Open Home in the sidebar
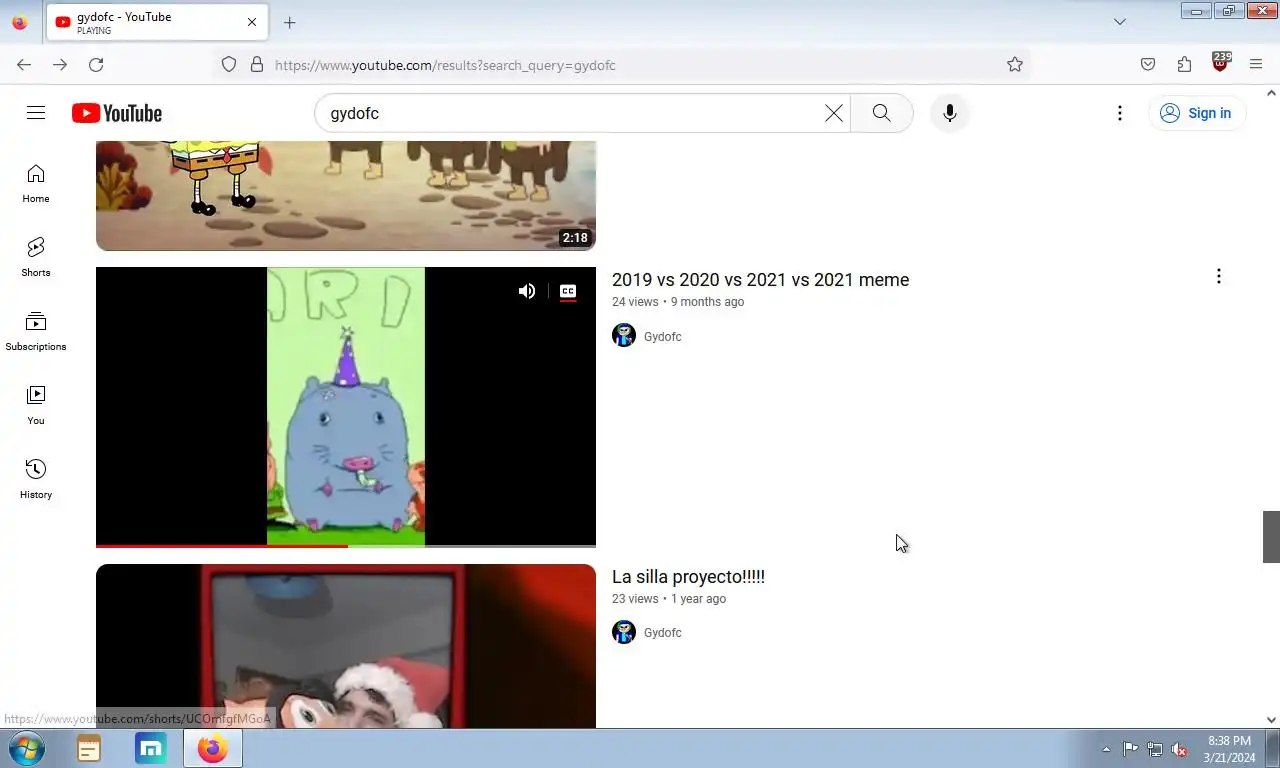 (x=36, y=184)
